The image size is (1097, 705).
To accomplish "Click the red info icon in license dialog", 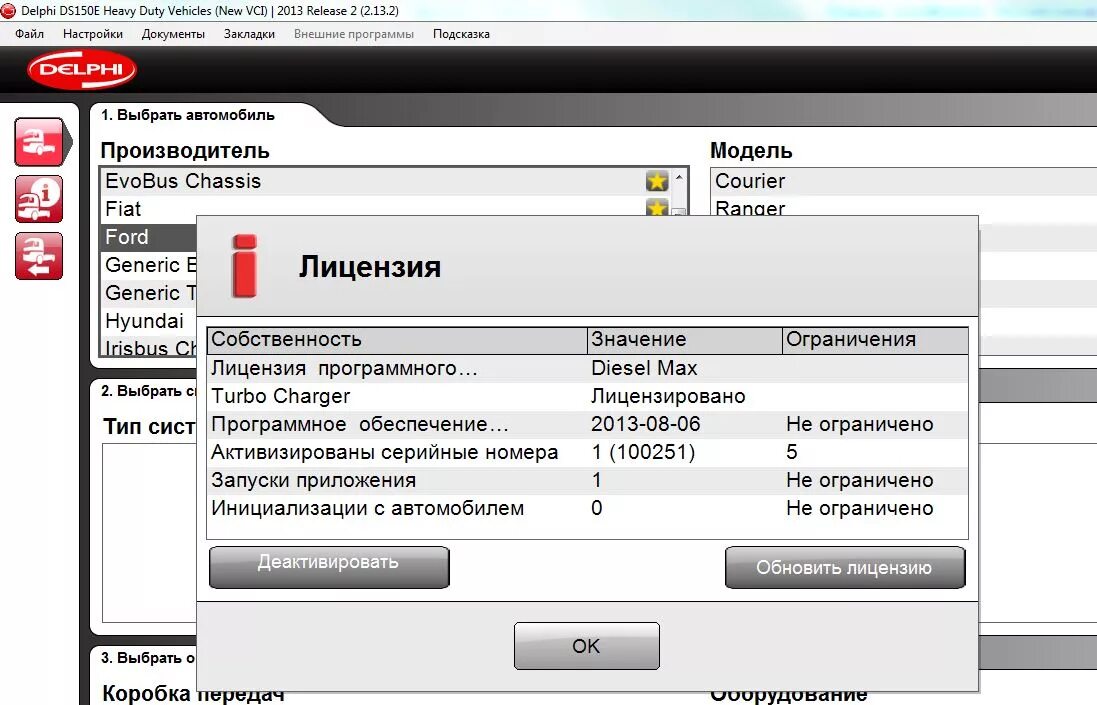I will (x=244, y=266).
